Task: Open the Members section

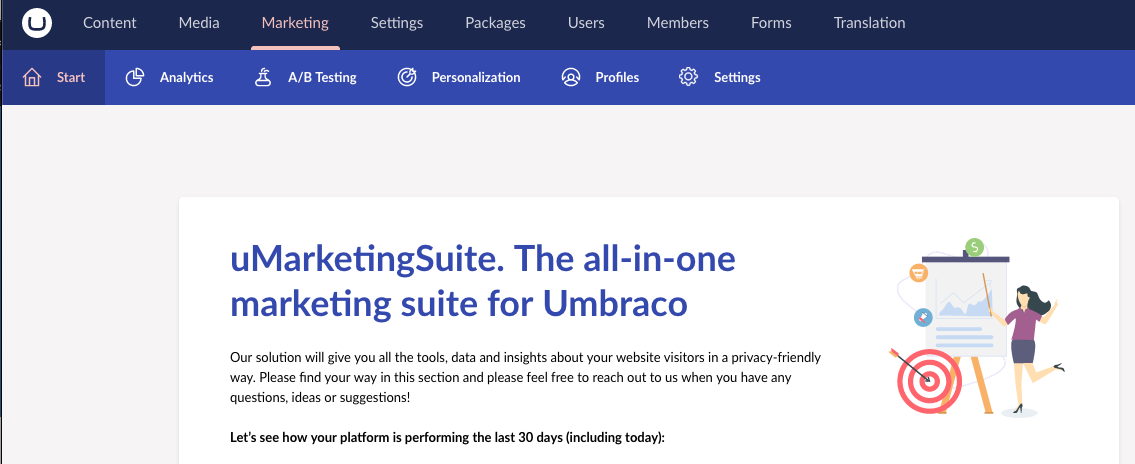Action: click(678, 23)
